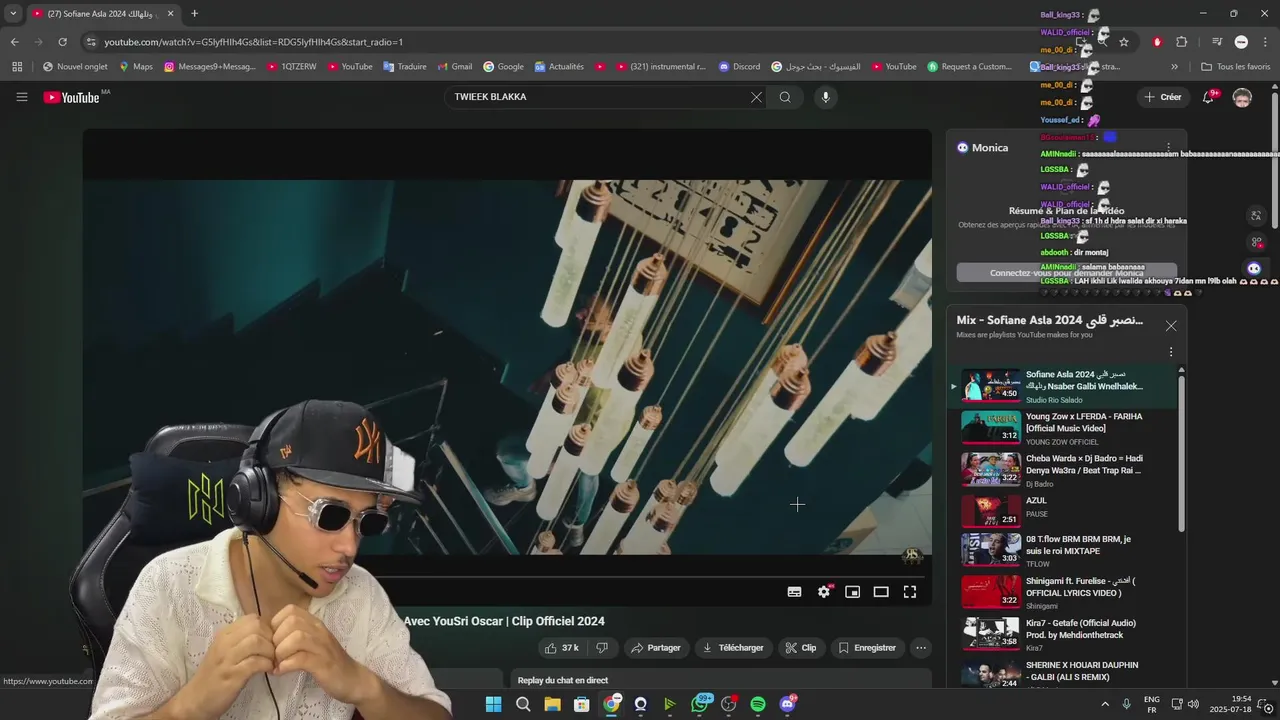This screenshot has width=1280, height=720.
Task: Close the Mix playlist panel
Action: tap(1171, 326)
